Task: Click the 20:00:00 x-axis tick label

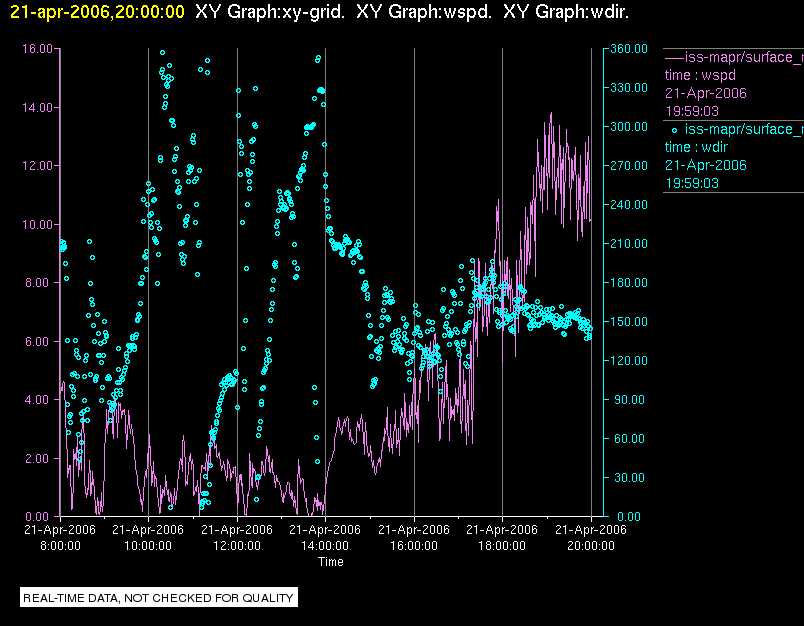Action: (591, 546)
